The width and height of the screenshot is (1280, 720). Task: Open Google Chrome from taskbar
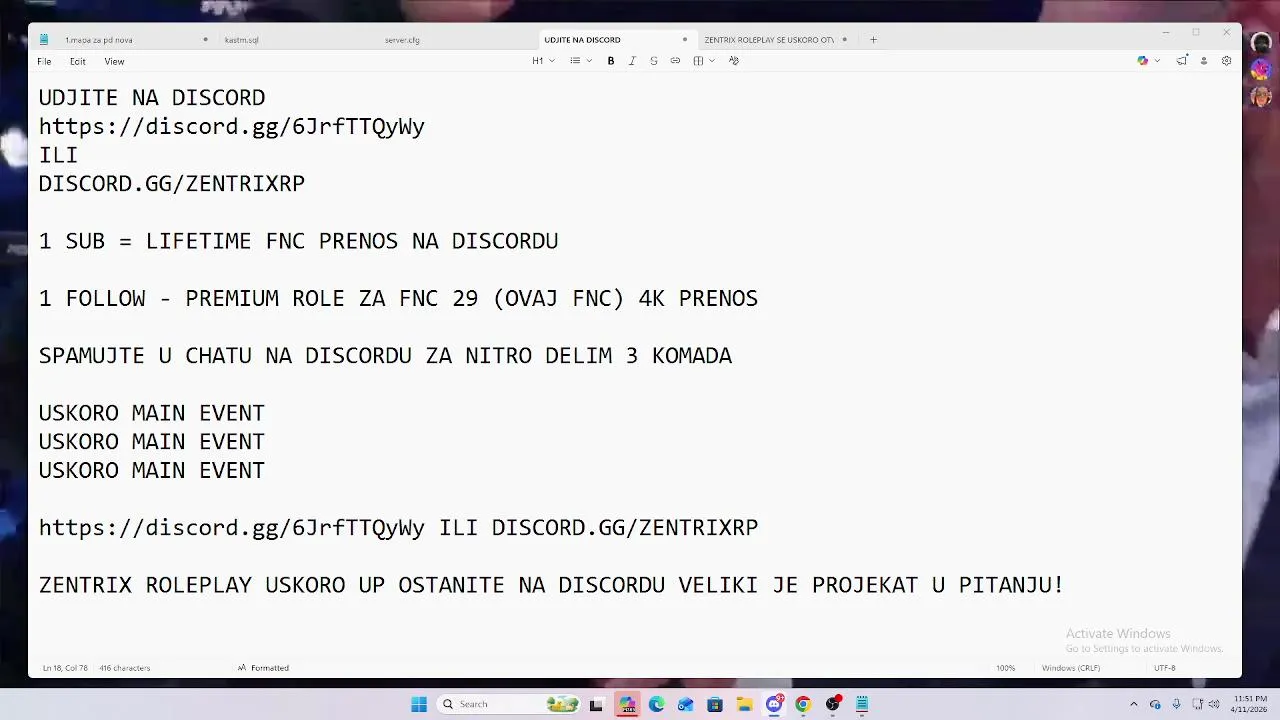tap(803, 704)
